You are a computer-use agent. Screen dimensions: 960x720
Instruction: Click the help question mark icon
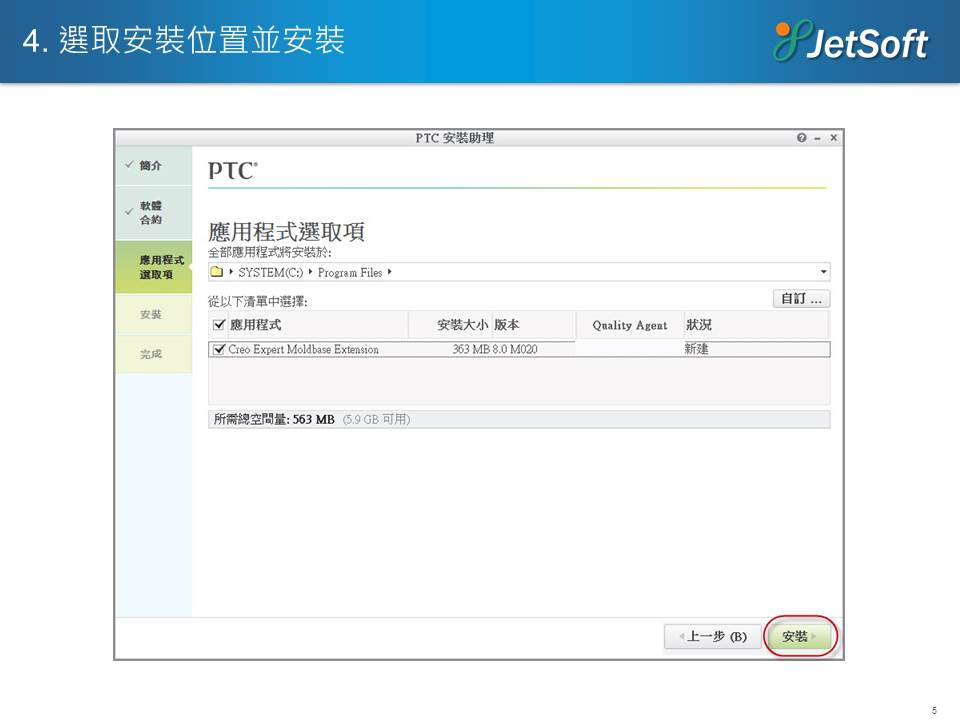[801, 138]
